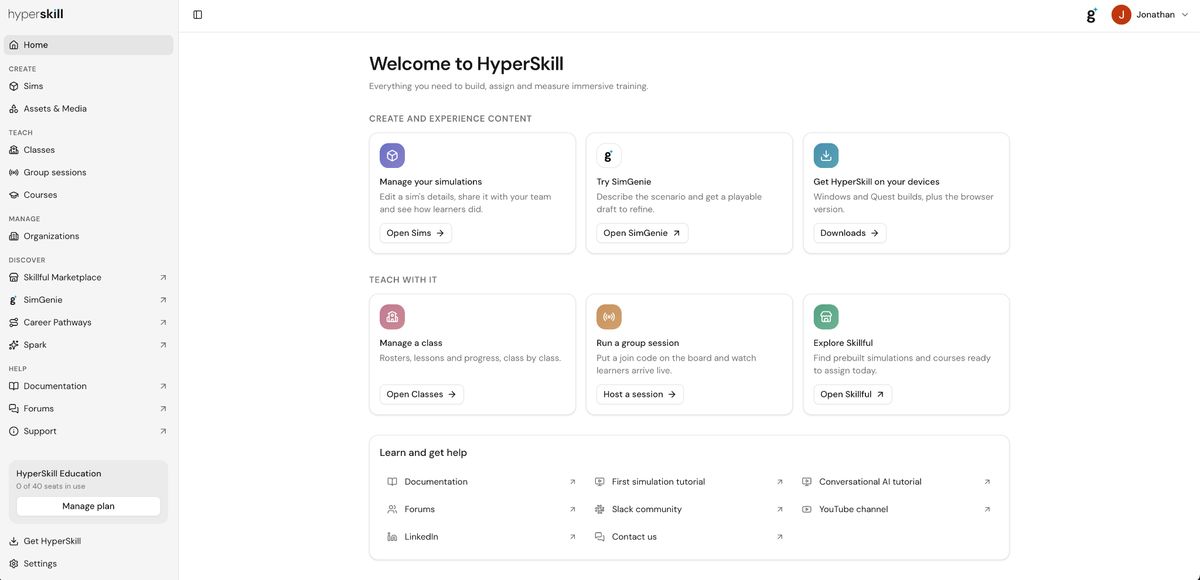
Task: Click the Open SimGenie button
Action: click(x=642, y=233)
